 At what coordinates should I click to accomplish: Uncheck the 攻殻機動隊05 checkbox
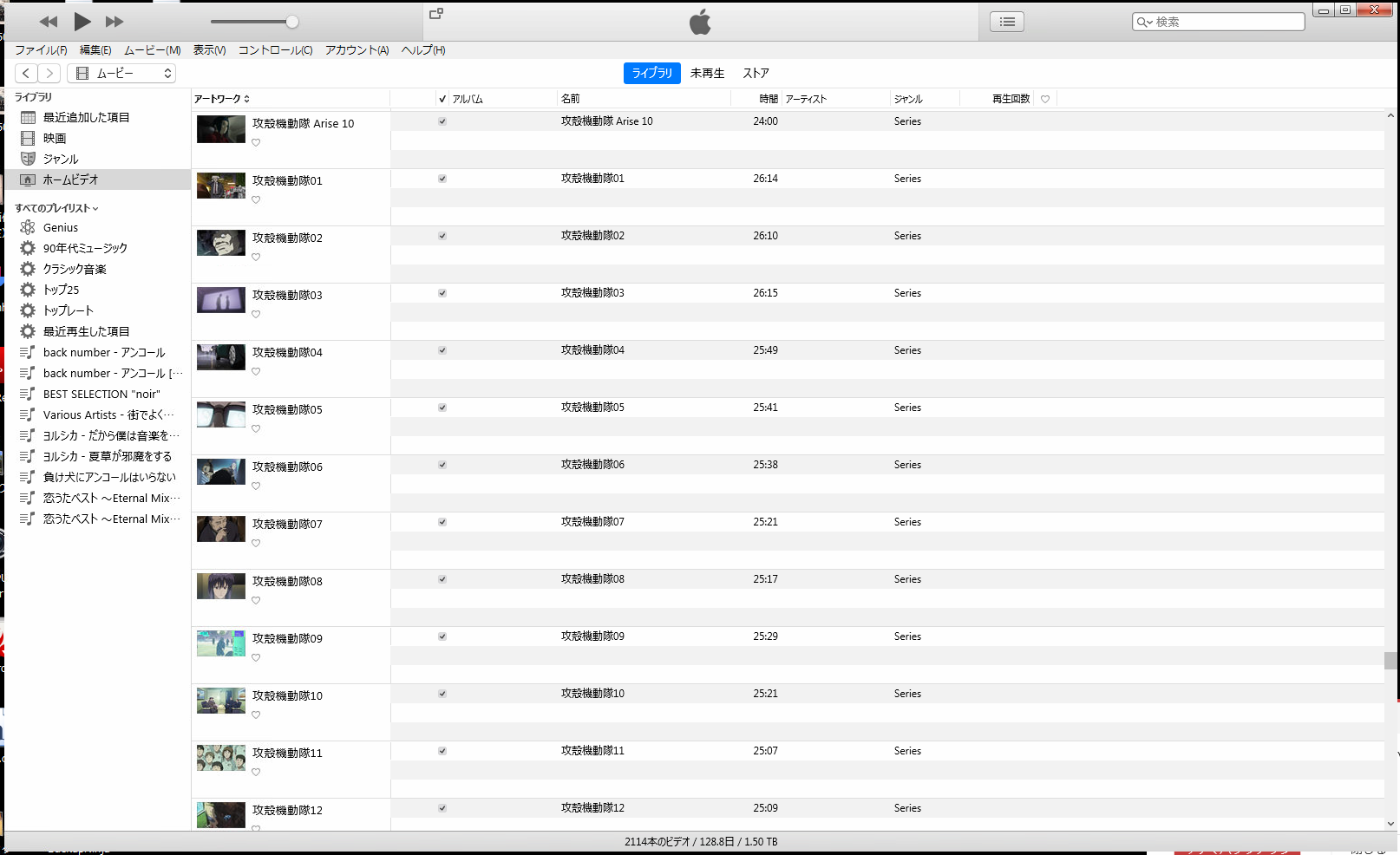442,408
